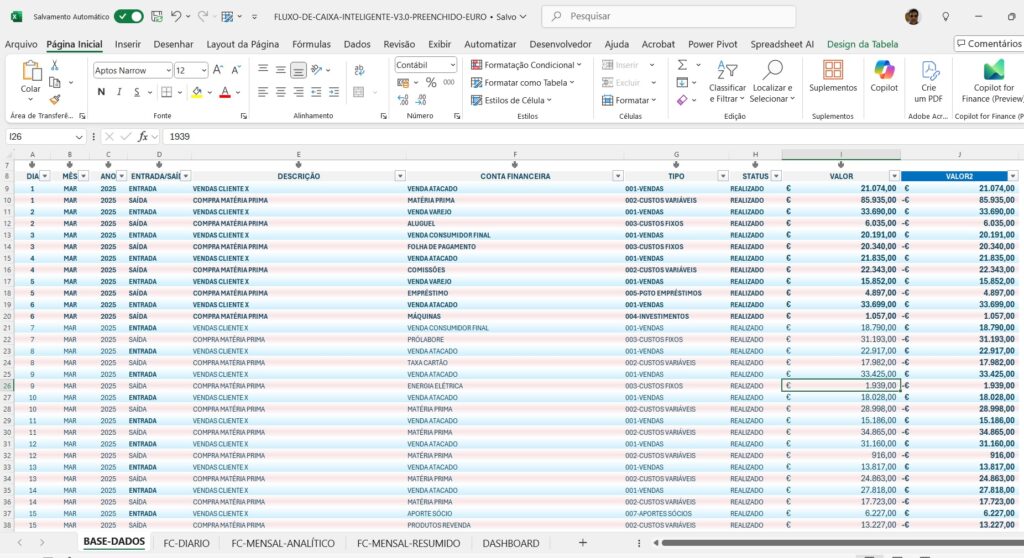This screenshot has height=558, width=1024.
Task: Click the Comentários button
Action: [x=988, y=44]
